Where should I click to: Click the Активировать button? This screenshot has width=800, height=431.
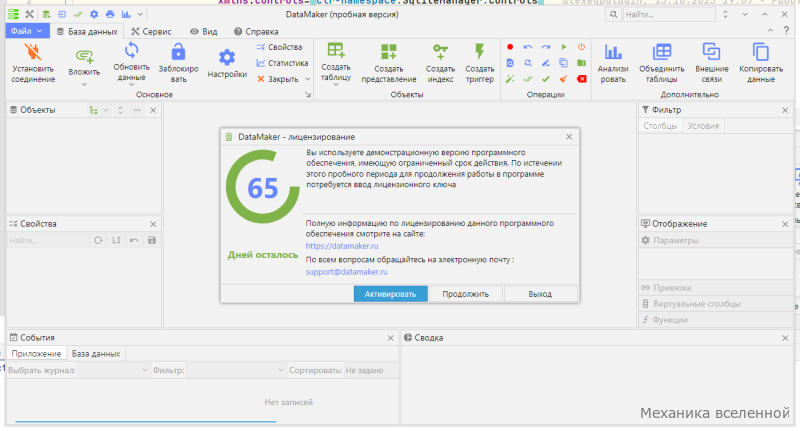coord(390,294)
